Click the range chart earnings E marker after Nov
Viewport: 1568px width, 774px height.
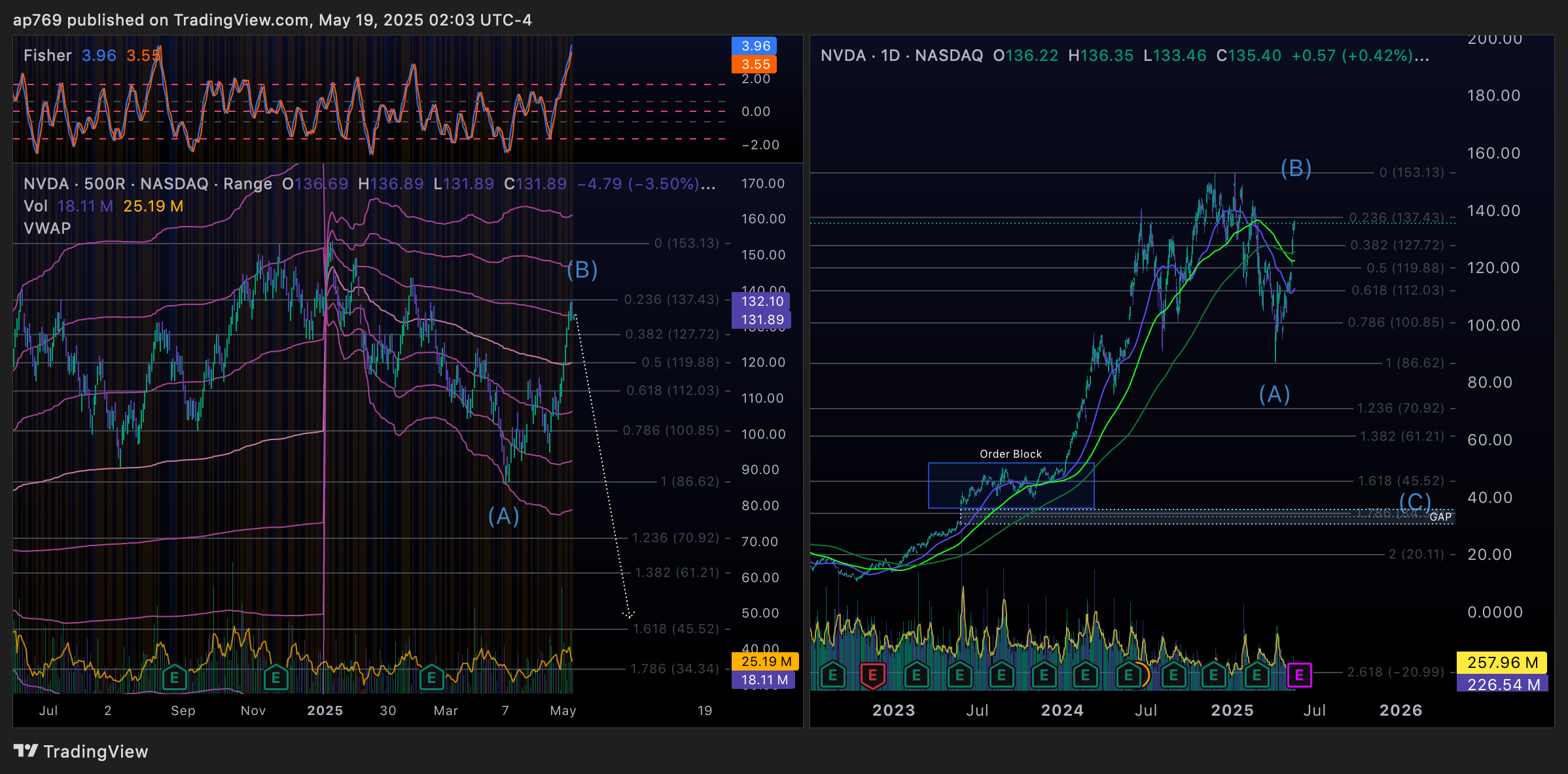(276, 678)
